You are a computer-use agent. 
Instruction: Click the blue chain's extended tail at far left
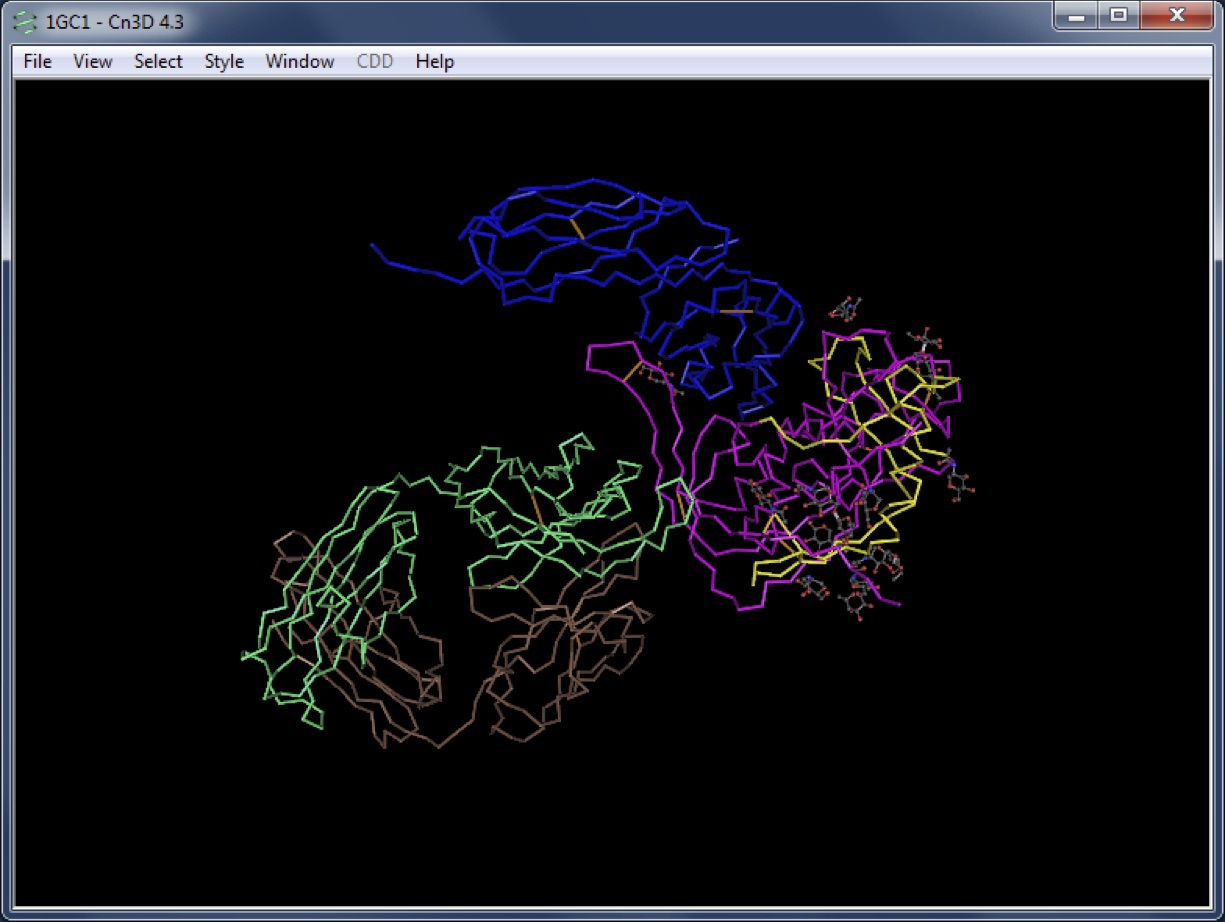[392, 259]
